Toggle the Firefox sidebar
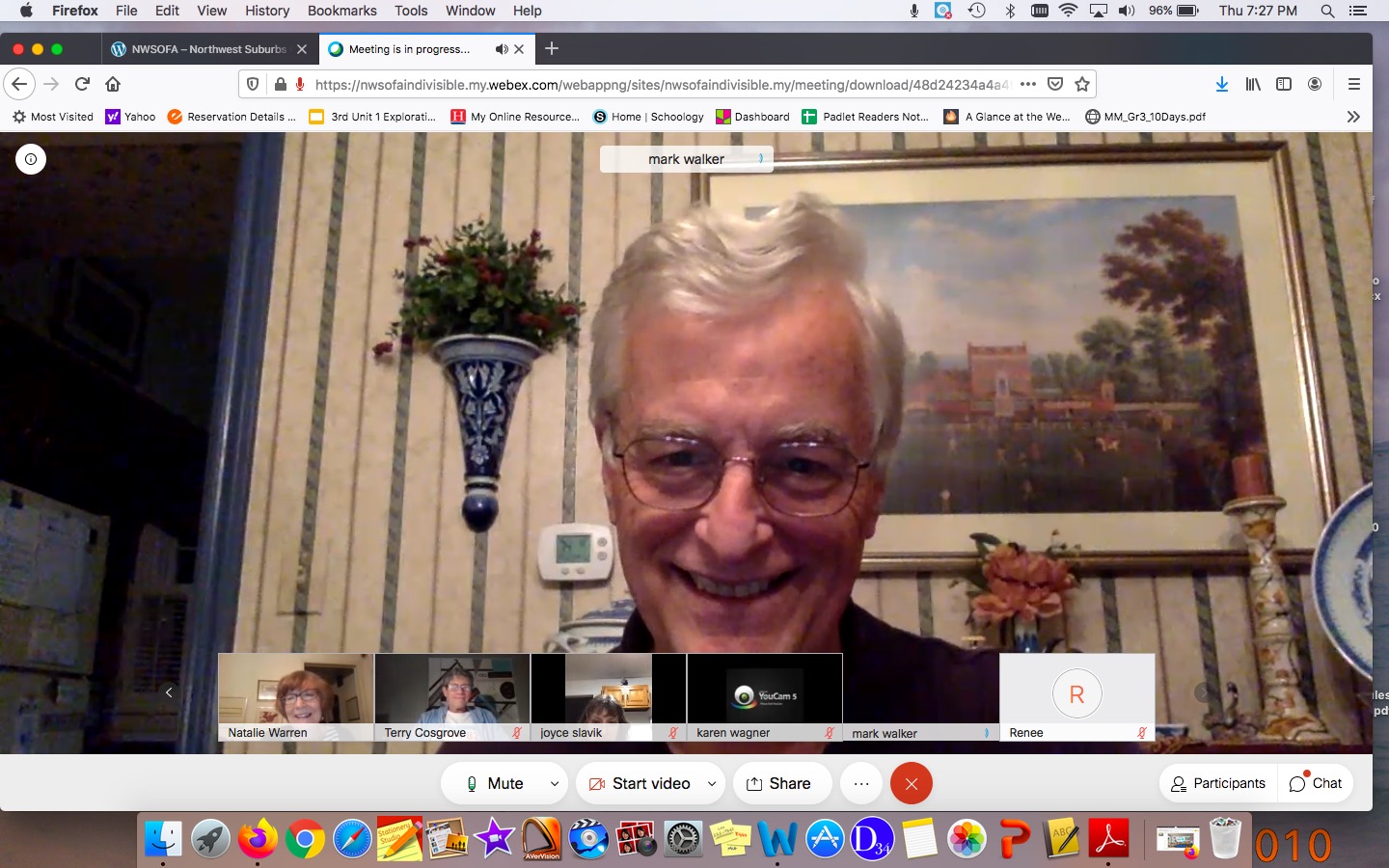This screenshot has width=1389, height=868. [1284, 84]
